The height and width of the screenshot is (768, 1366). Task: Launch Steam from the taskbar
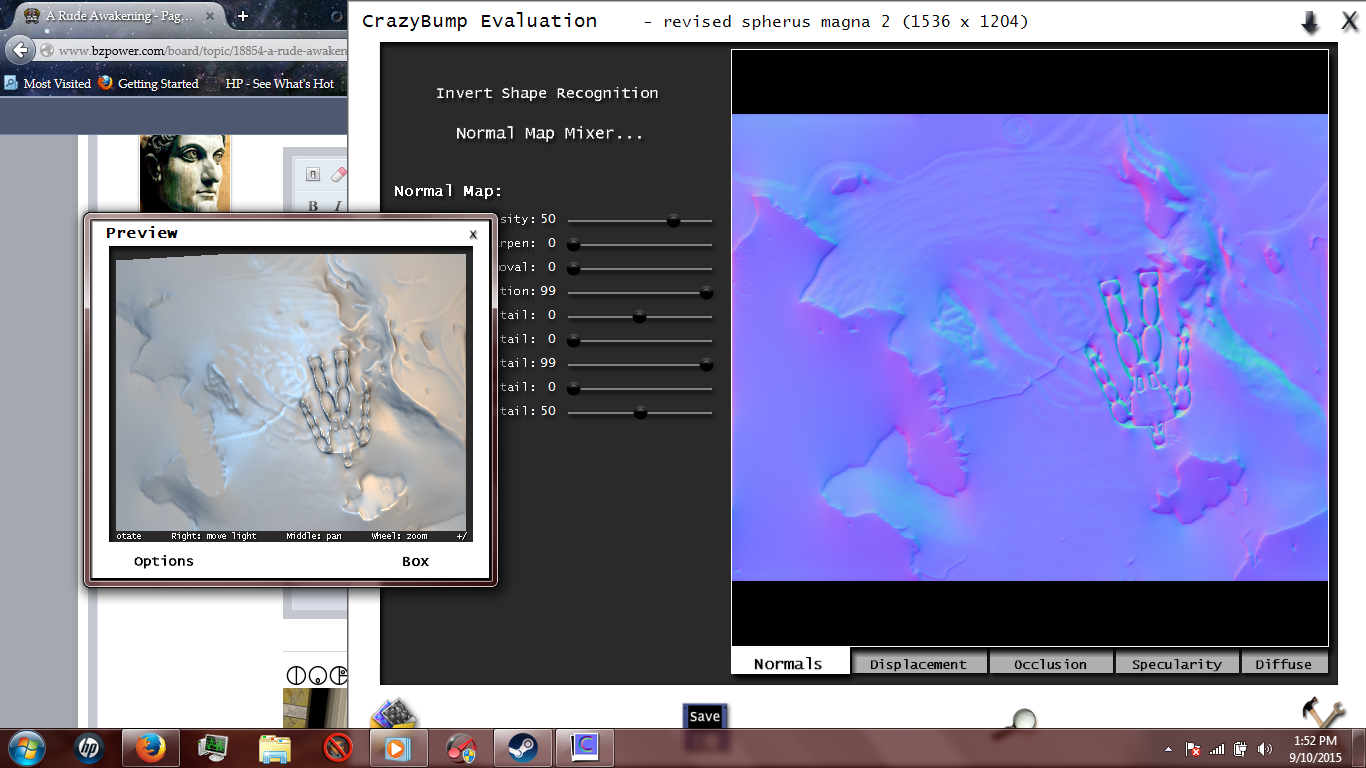(x=522, y=747)
